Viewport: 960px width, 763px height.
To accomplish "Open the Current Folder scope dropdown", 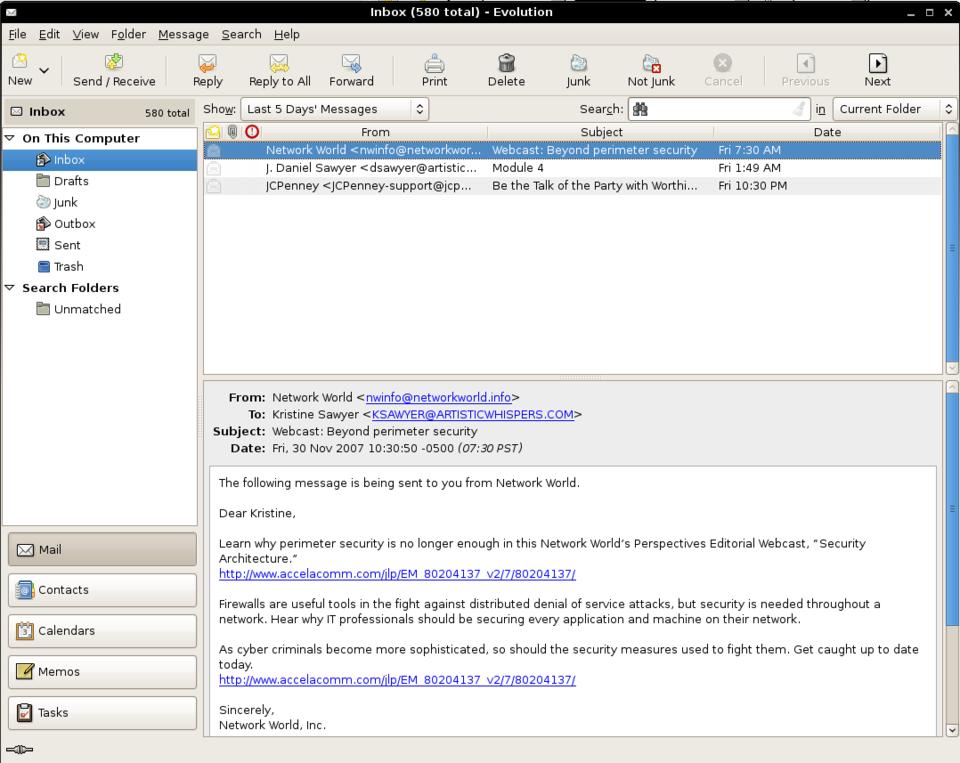I will tap(895, 109).
